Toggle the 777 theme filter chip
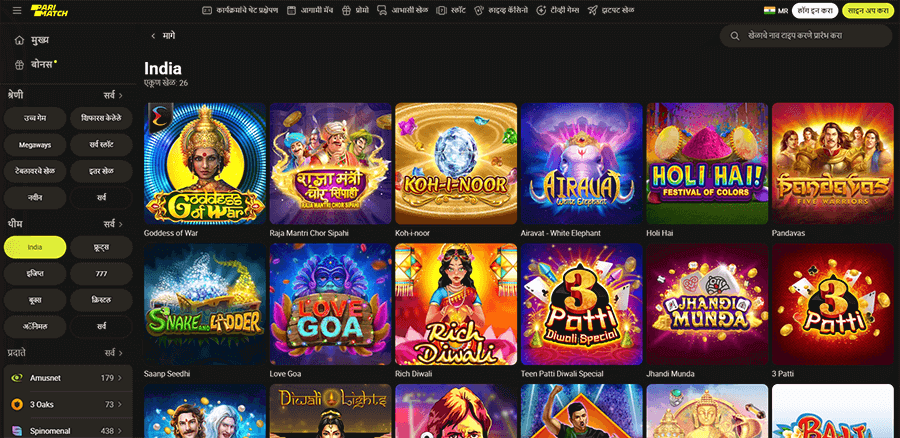The height and width of the screenshot is (438, 900). point(101,274)
